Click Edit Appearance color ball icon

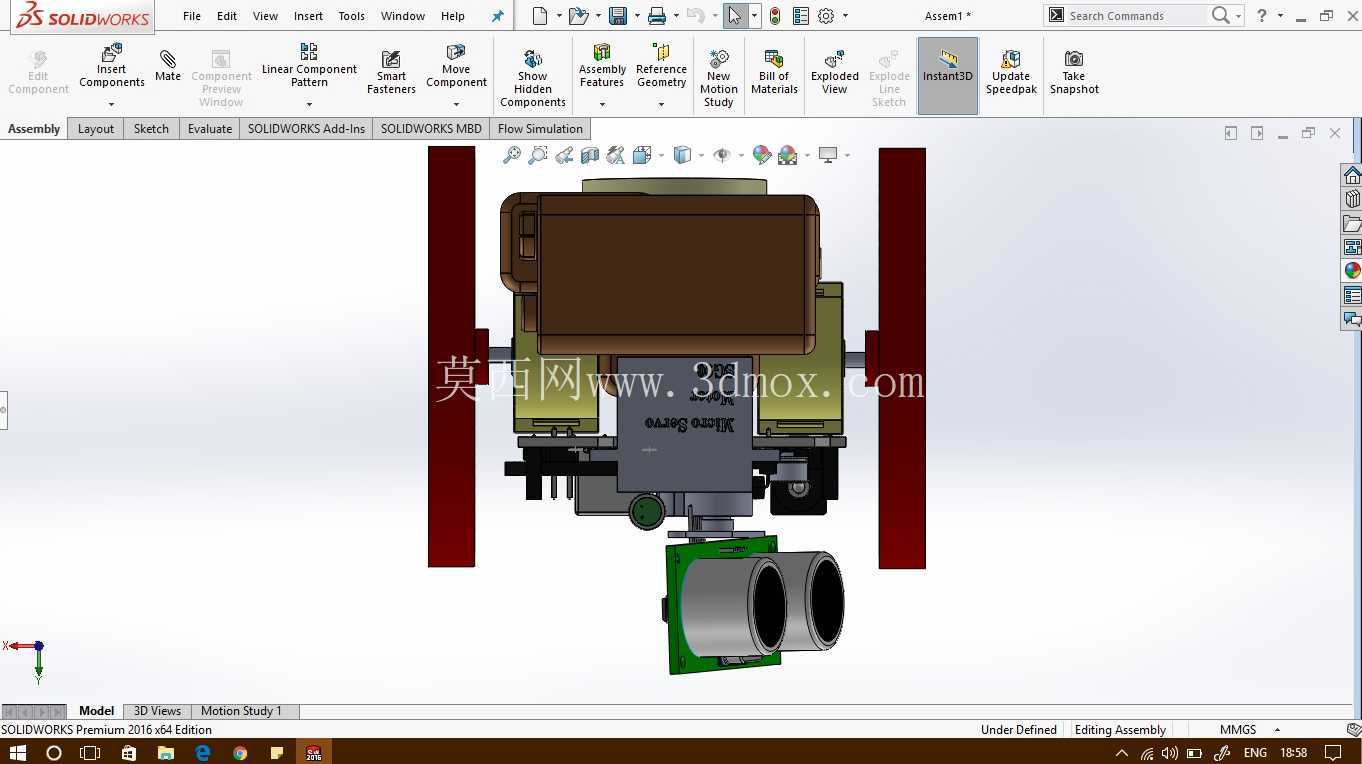point(762,155)
